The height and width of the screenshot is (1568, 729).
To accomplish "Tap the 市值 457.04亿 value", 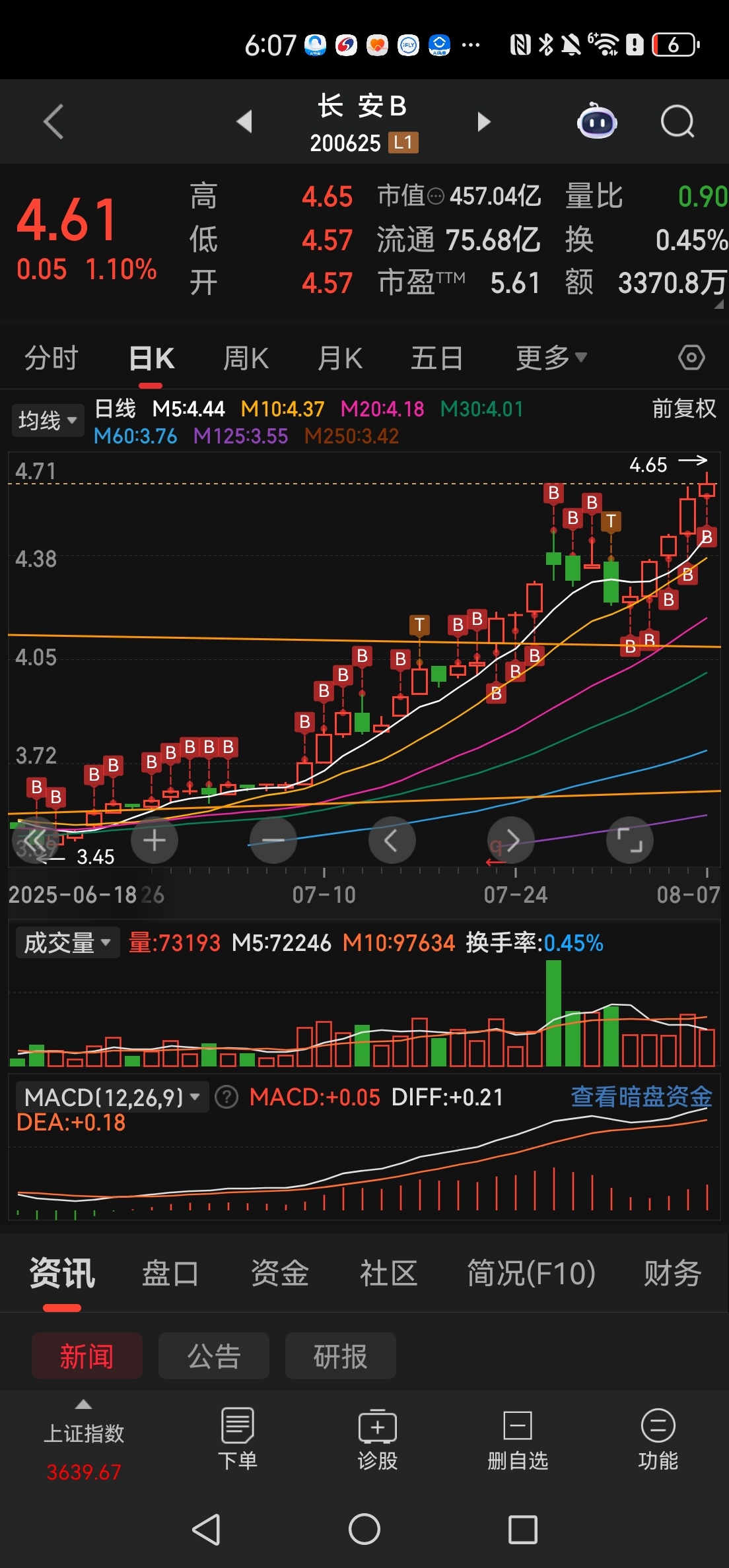I will pos(496,196).
